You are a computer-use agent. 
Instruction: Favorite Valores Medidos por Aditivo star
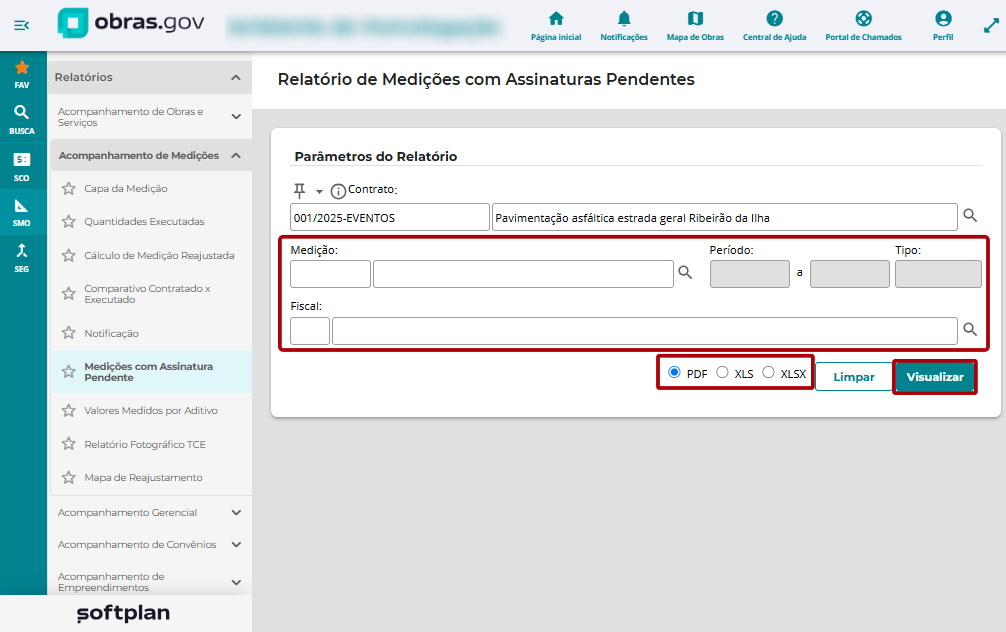[x=69, y=411]
